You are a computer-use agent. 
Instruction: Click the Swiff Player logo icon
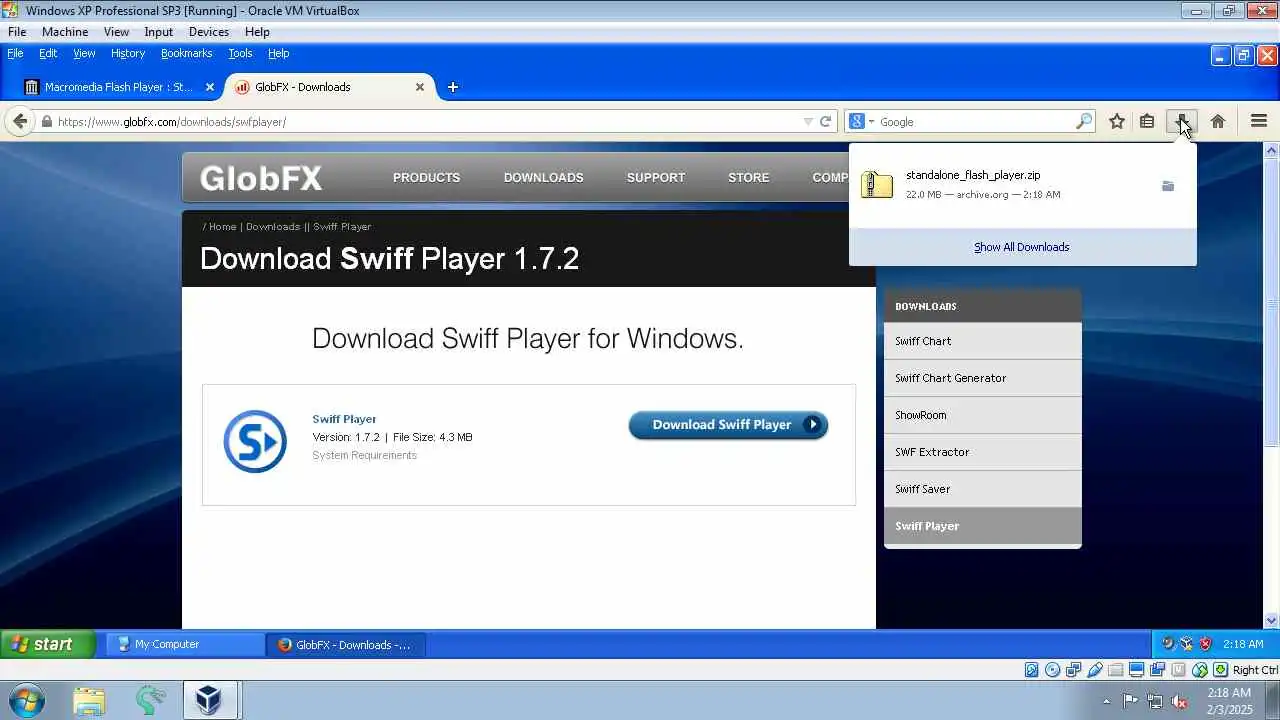[x=255, y=441]
